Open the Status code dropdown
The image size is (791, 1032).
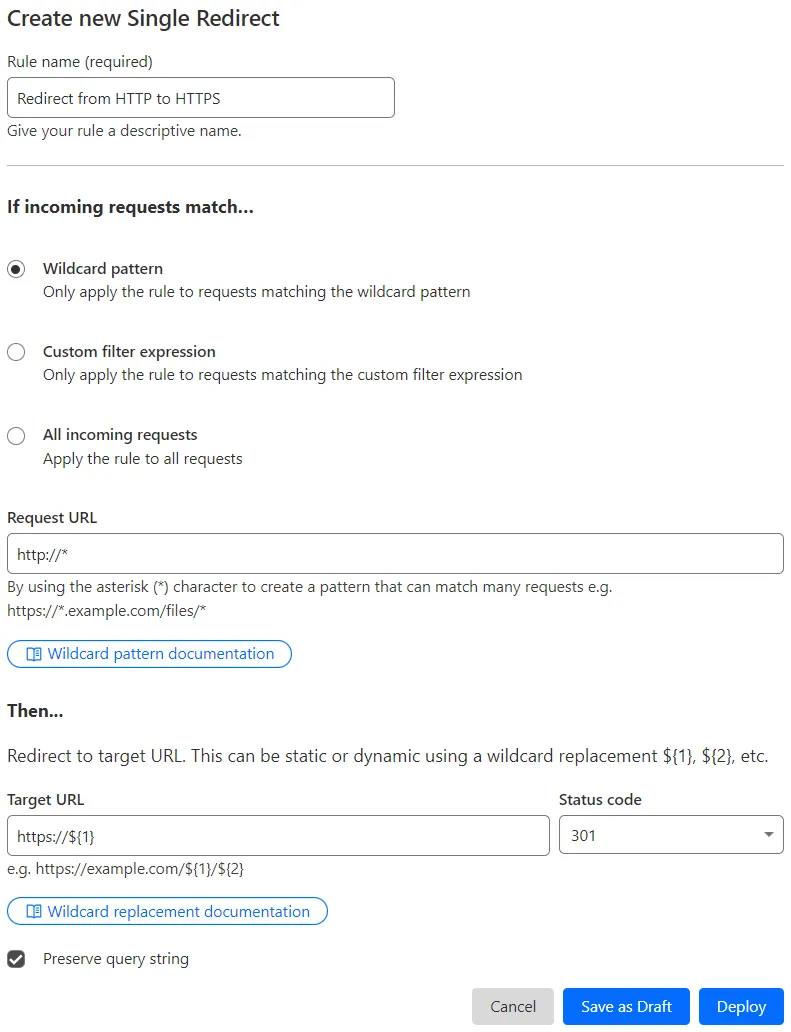tap(670, 834)
